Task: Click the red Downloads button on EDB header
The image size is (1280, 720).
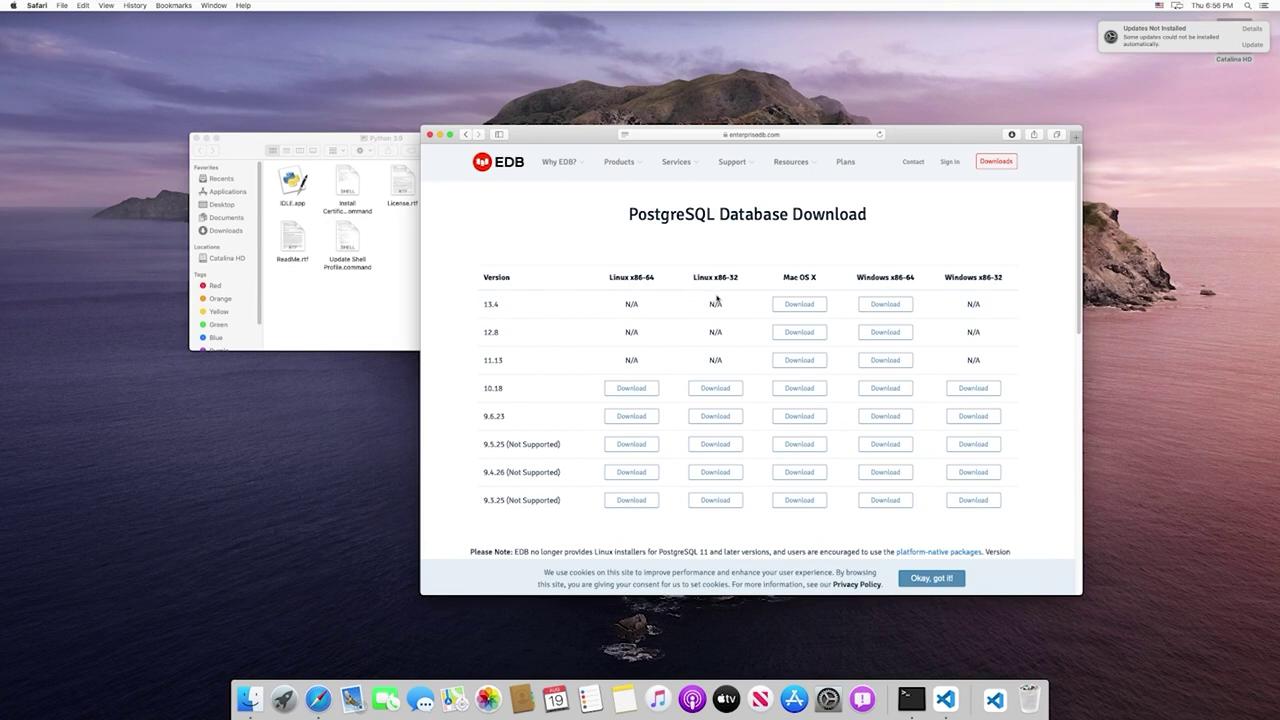Action: click(x=996, y=161)
